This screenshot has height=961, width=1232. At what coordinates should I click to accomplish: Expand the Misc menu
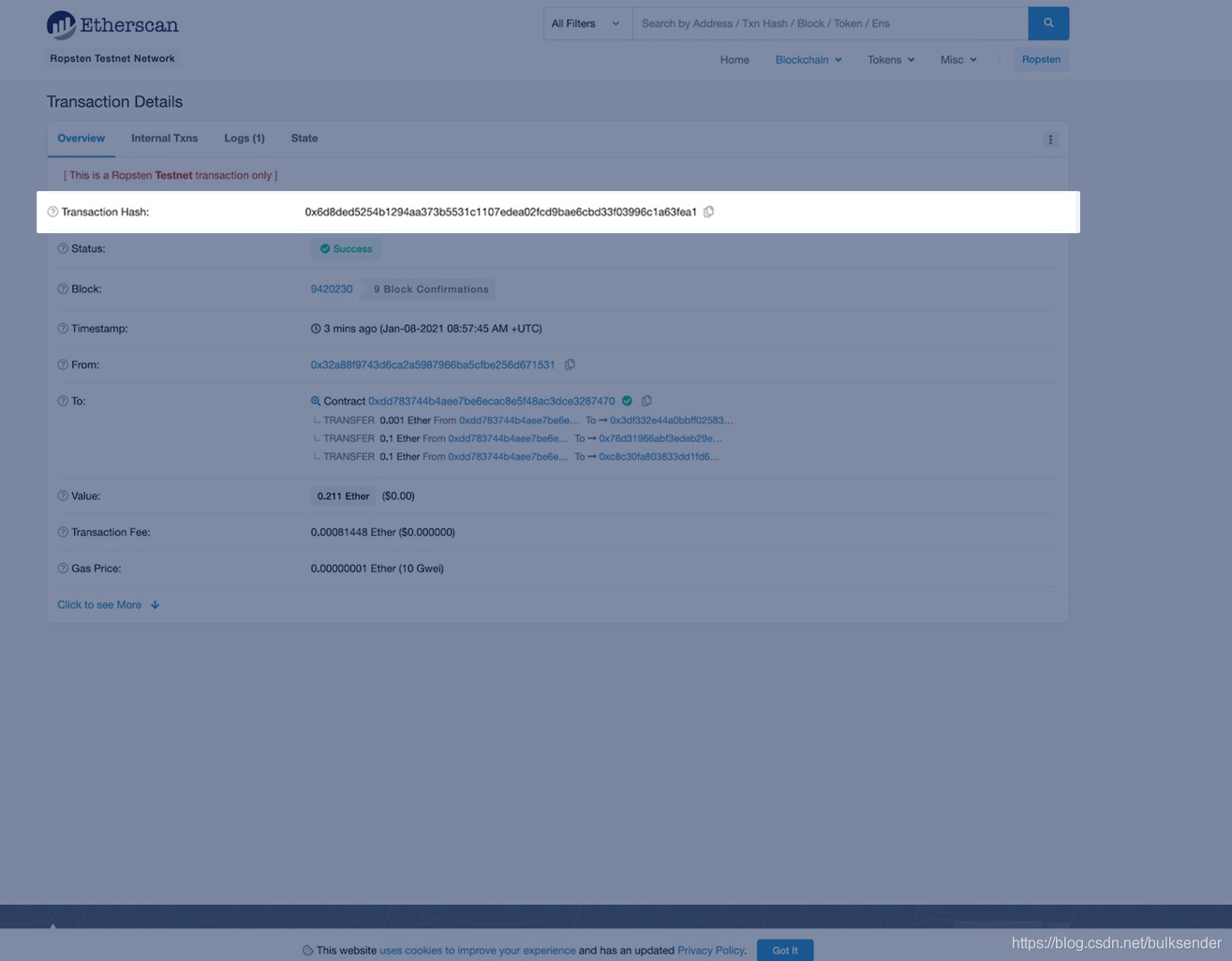[958, 60]
